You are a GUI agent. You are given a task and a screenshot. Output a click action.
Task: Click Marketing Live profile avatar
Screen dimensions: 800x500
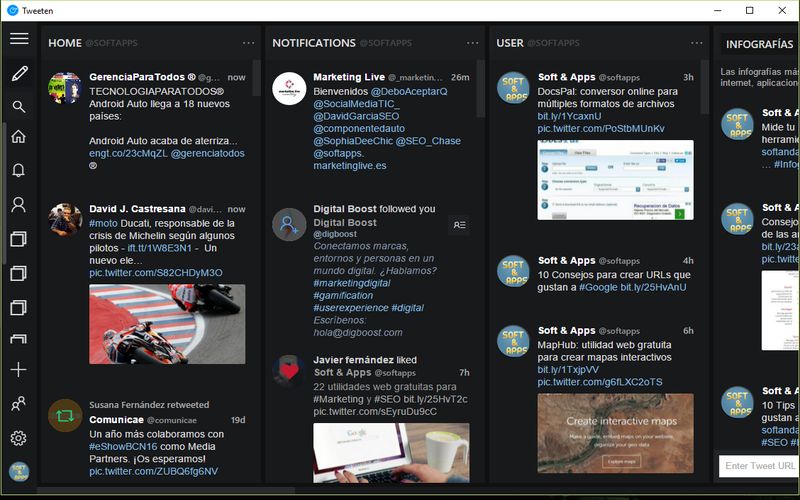[289, 88]
